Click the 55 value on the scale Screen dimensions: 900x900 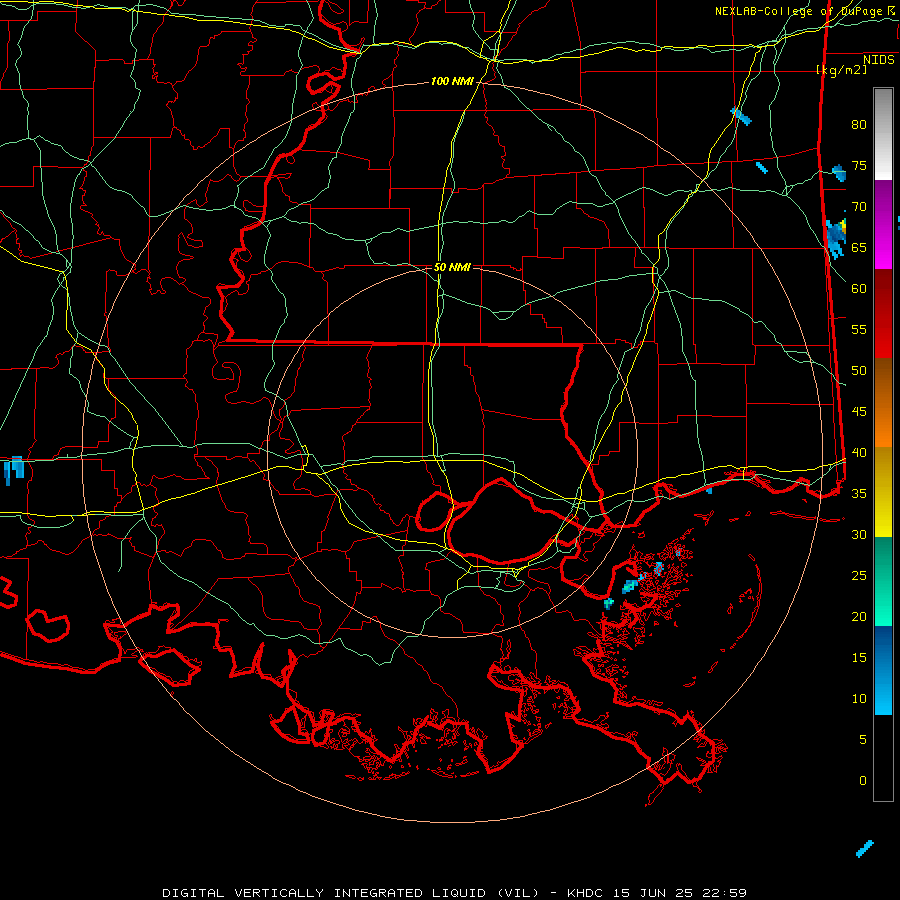[x=859, y=329]
